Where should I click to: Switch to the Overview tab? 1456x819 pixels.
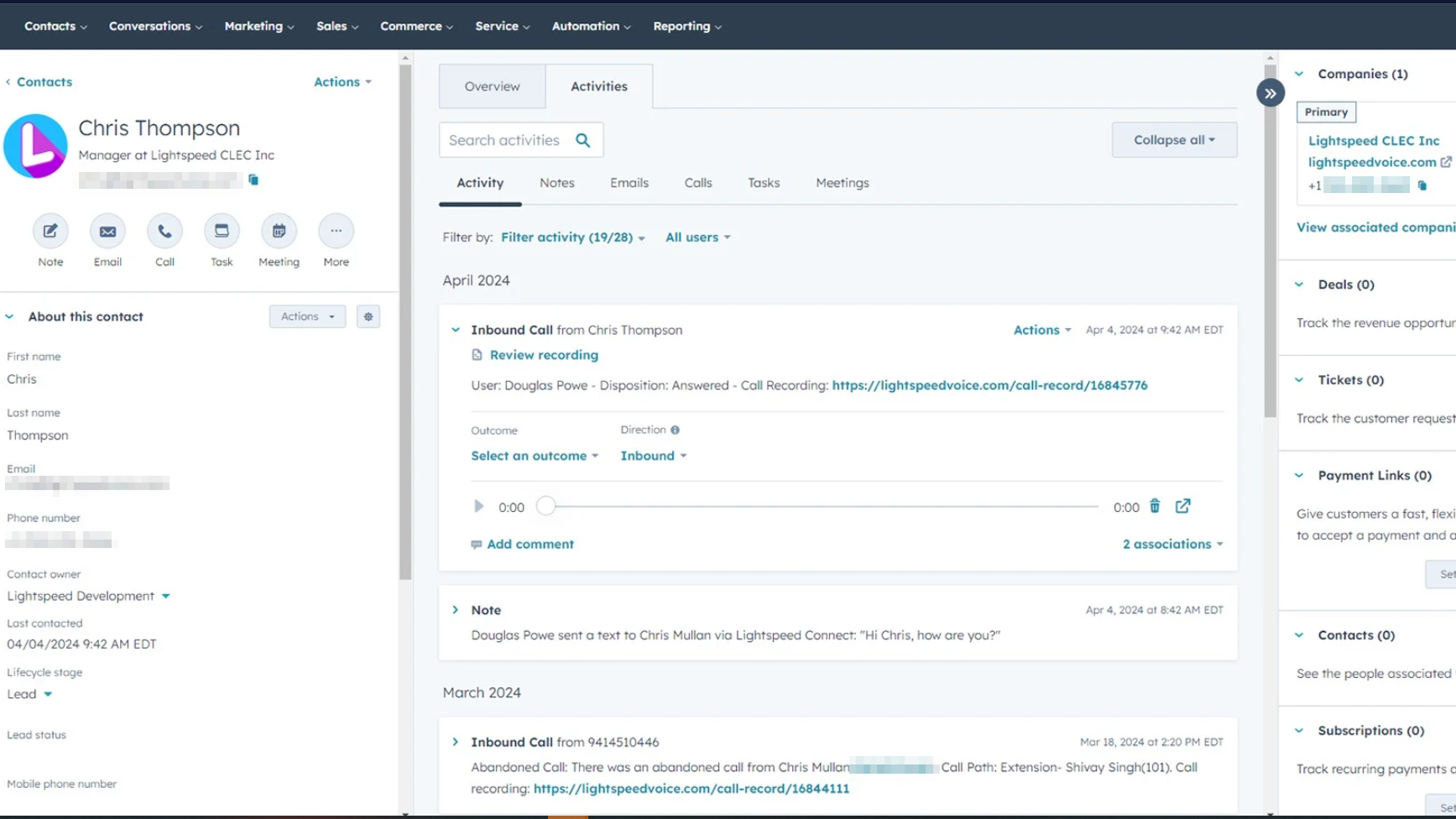click(x=492, y=86)
